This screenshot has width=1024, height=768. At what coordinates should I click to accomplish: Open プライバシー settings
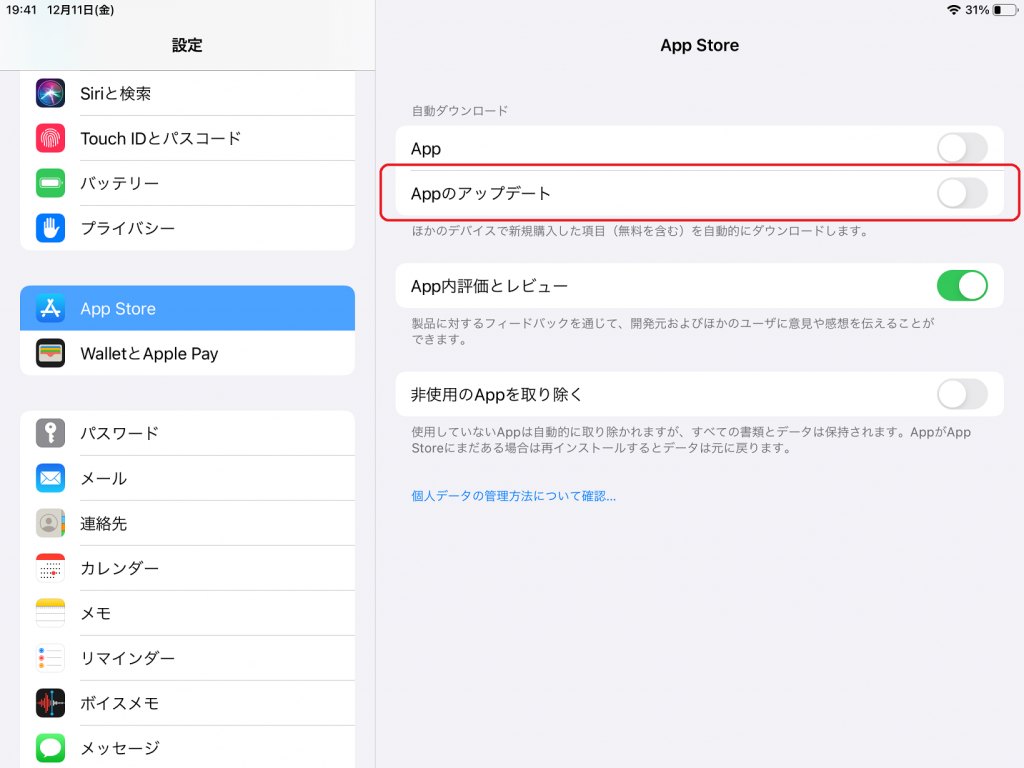point(187,229)
